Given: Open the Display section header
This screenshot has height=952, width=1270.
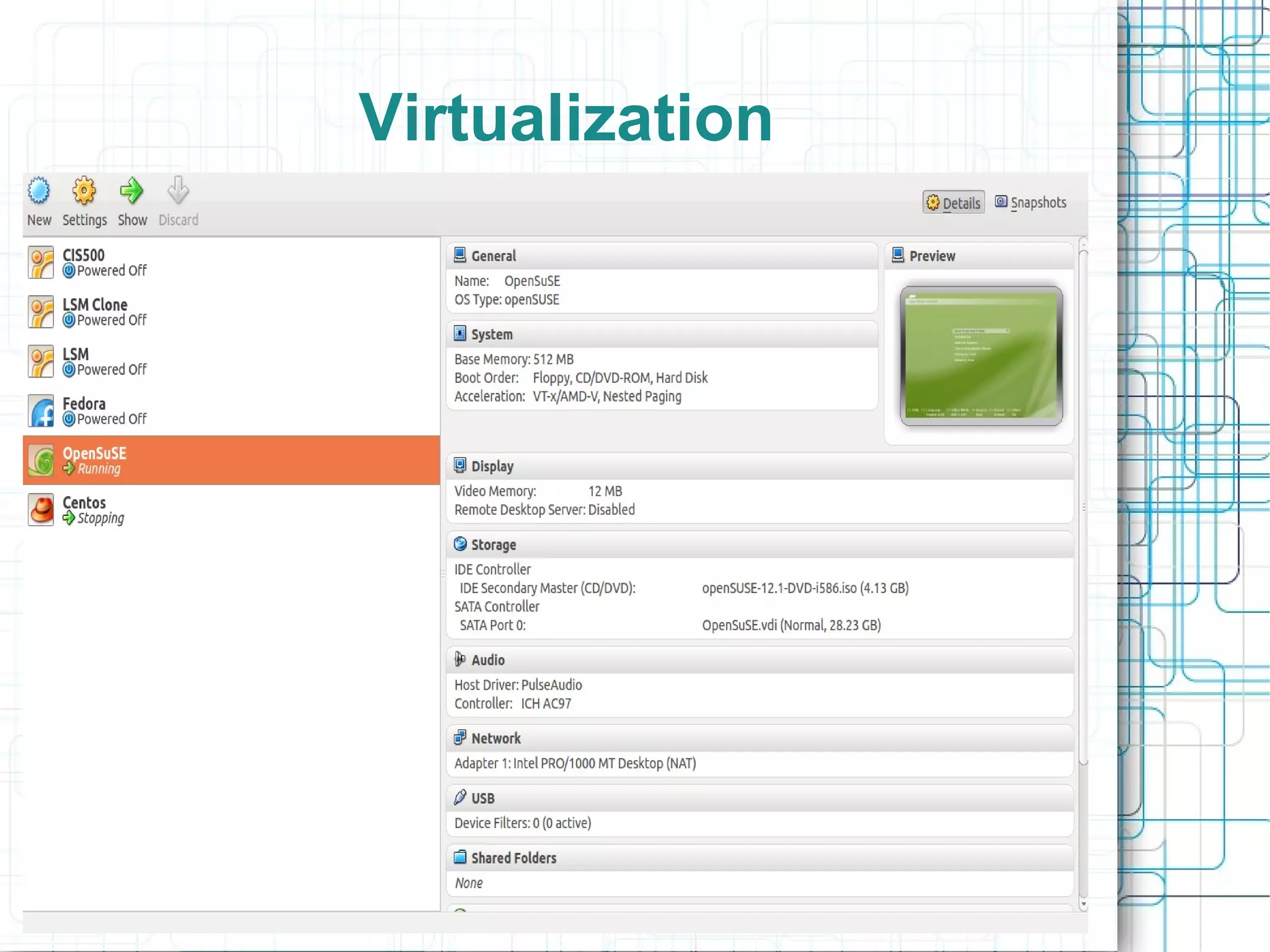Looking at the screenshot, I should pos(760,466).
